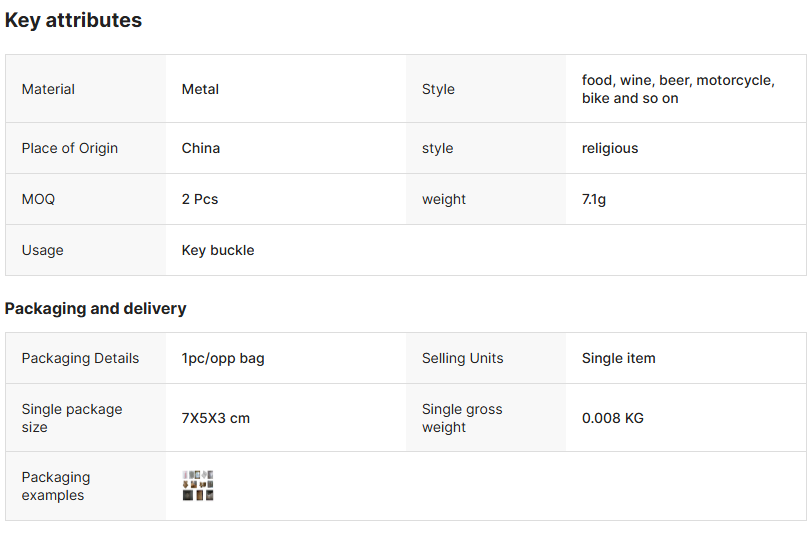Click the Place of Origin label
This screenshot has width=811, height=536.
[x=70, y=148]
